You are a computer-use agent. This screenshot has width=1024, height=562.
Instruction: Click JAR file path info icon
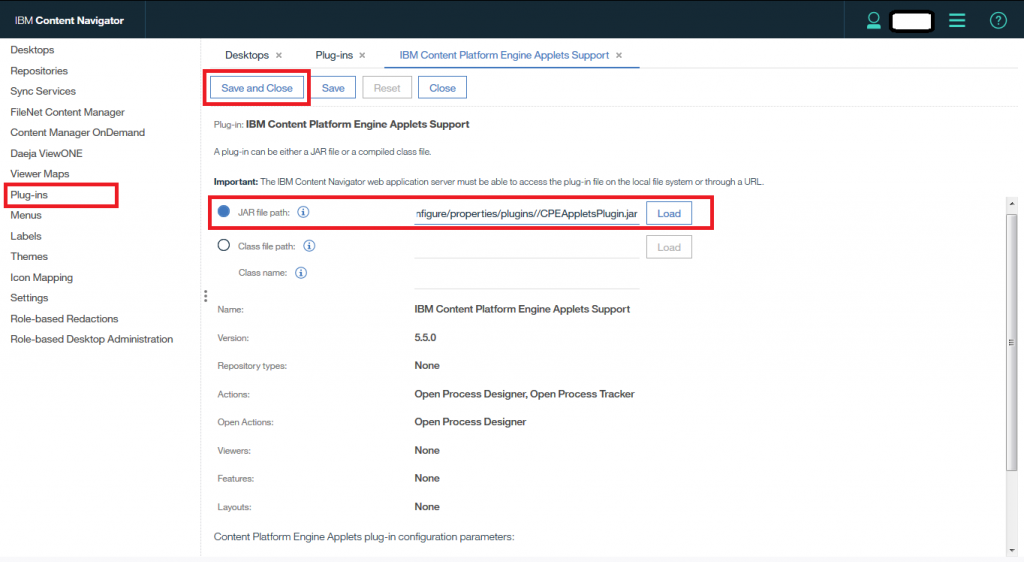point(303,212)
